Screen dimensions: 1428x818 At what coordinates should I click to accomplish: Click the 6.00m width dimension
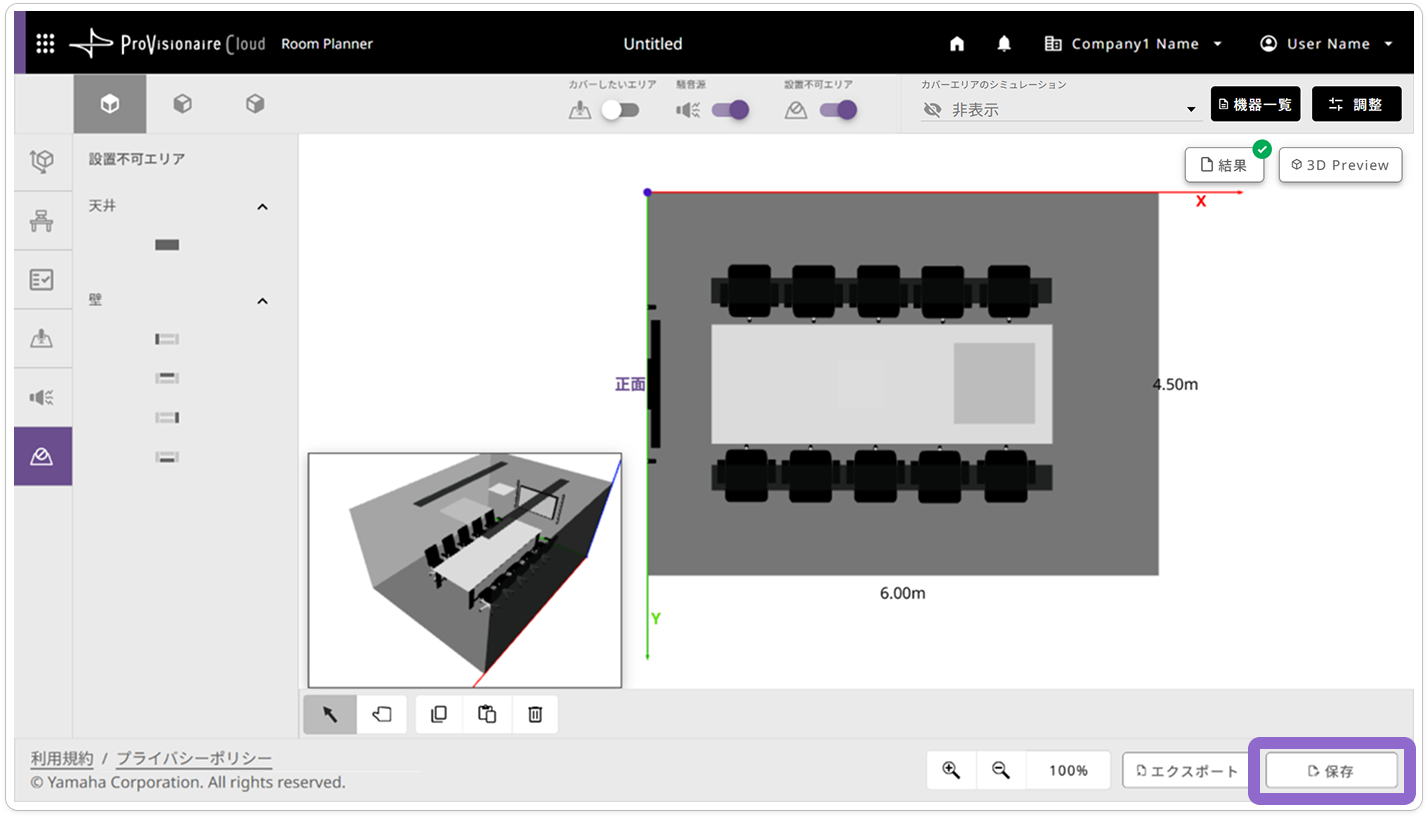[902, 593]
